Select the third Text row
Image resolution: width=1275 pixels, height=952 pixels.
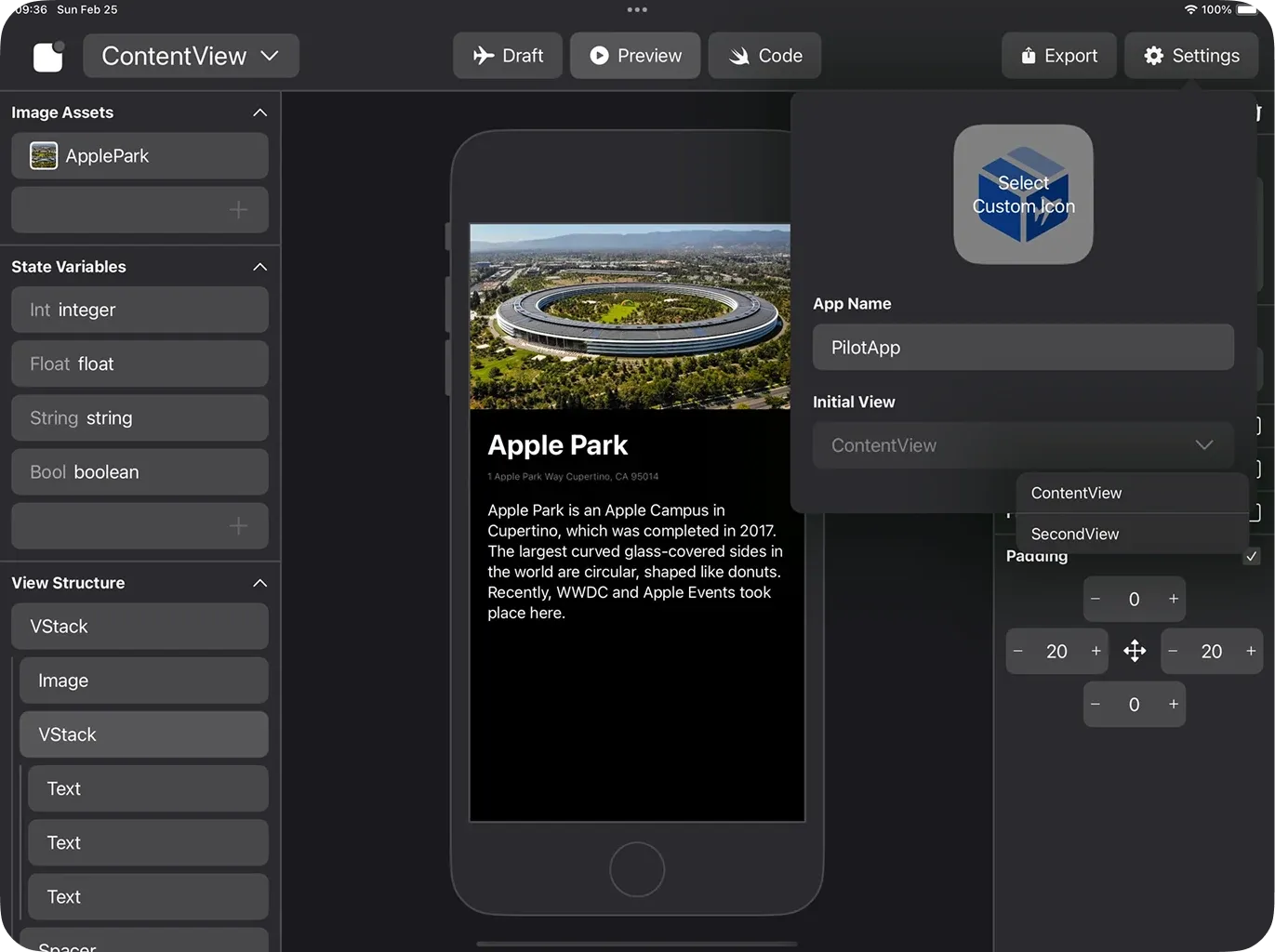coord(148,896)
